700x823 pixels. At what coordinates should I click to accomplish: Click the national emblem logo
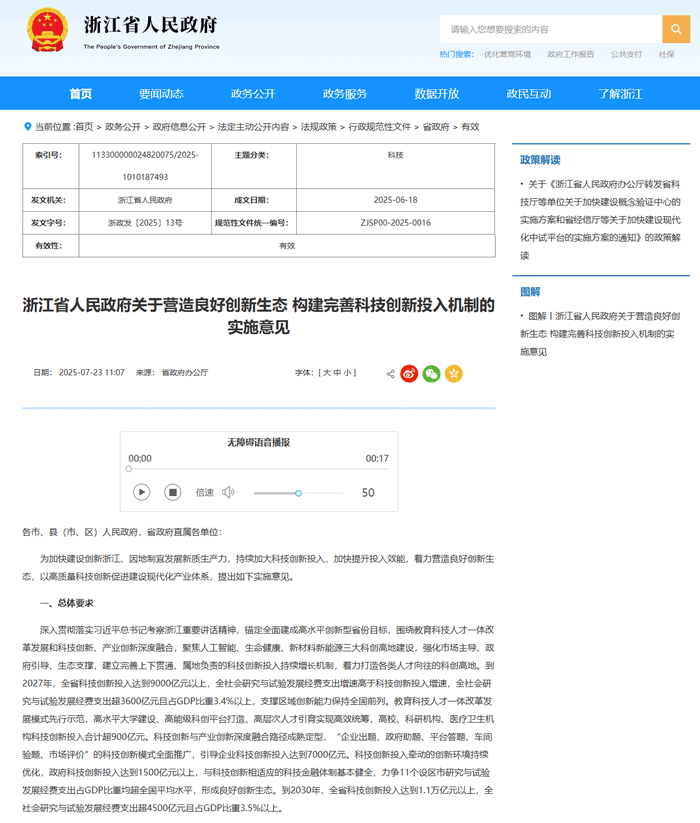(46, 31)
